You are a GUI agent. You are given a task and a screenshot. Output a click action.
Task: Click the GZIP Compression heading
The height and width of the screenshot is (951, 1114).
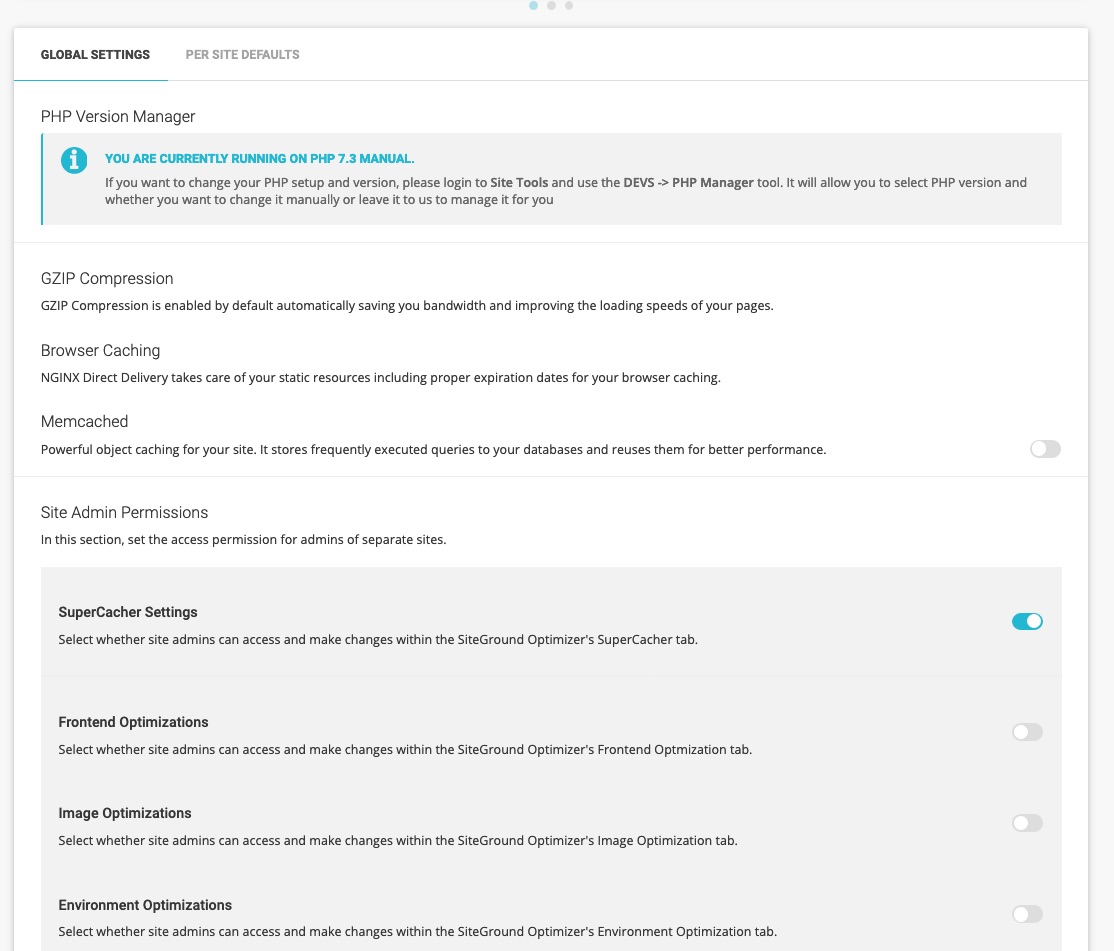coord(107,278)
